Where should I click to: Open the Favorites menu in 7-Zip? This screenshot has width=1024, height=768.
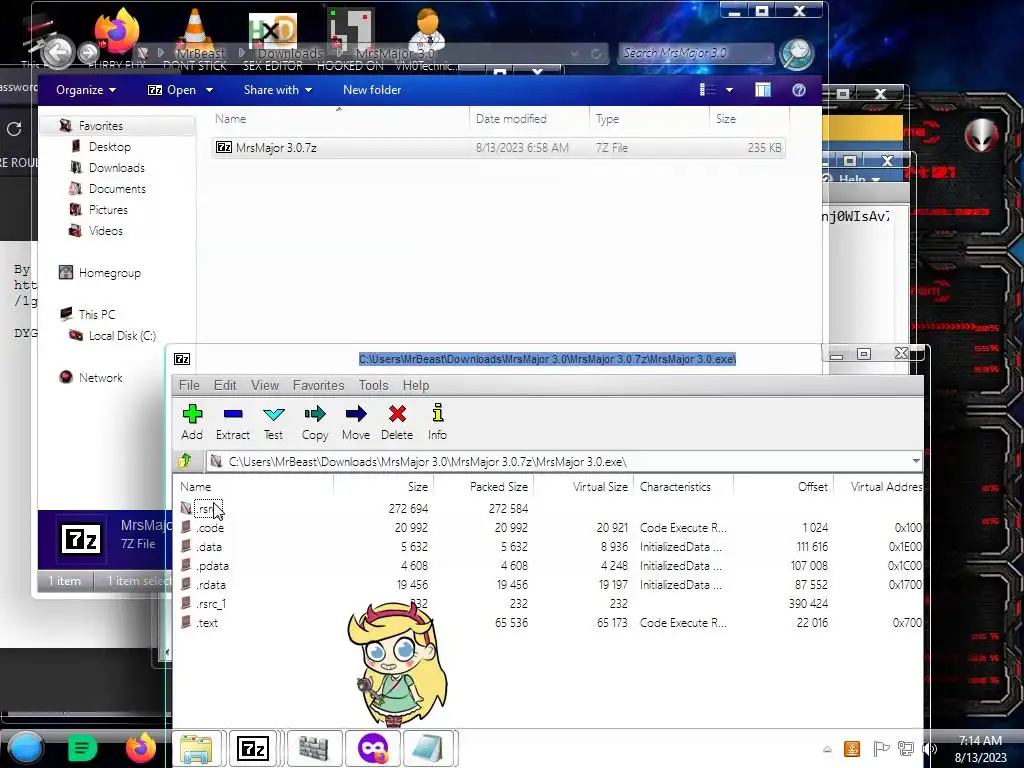click(319, 385)
